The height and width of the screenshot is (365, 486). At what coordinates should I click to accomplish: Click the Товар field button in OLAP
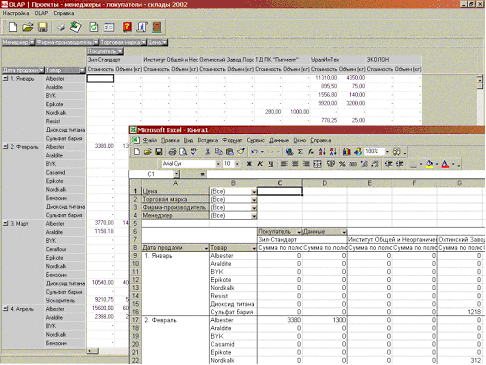pos(65,70)
